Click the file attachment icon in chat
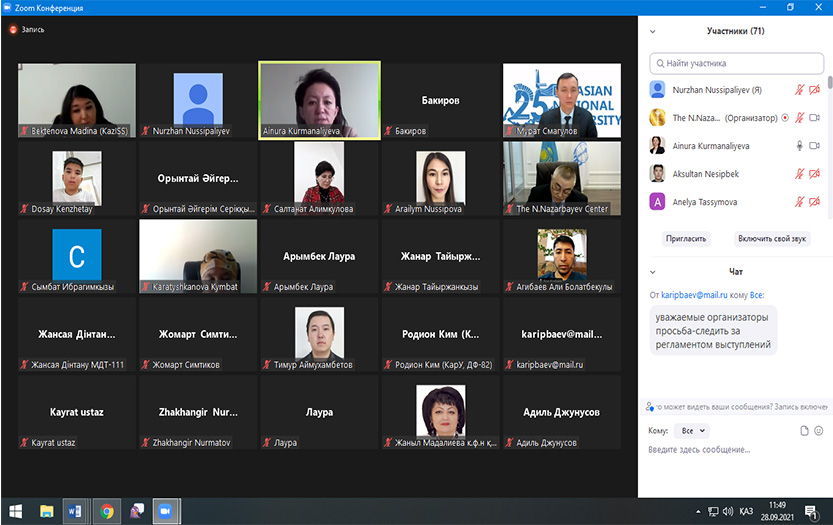This screenshot has height=525, width=833. pyautogui.click(x=804, y=430)
